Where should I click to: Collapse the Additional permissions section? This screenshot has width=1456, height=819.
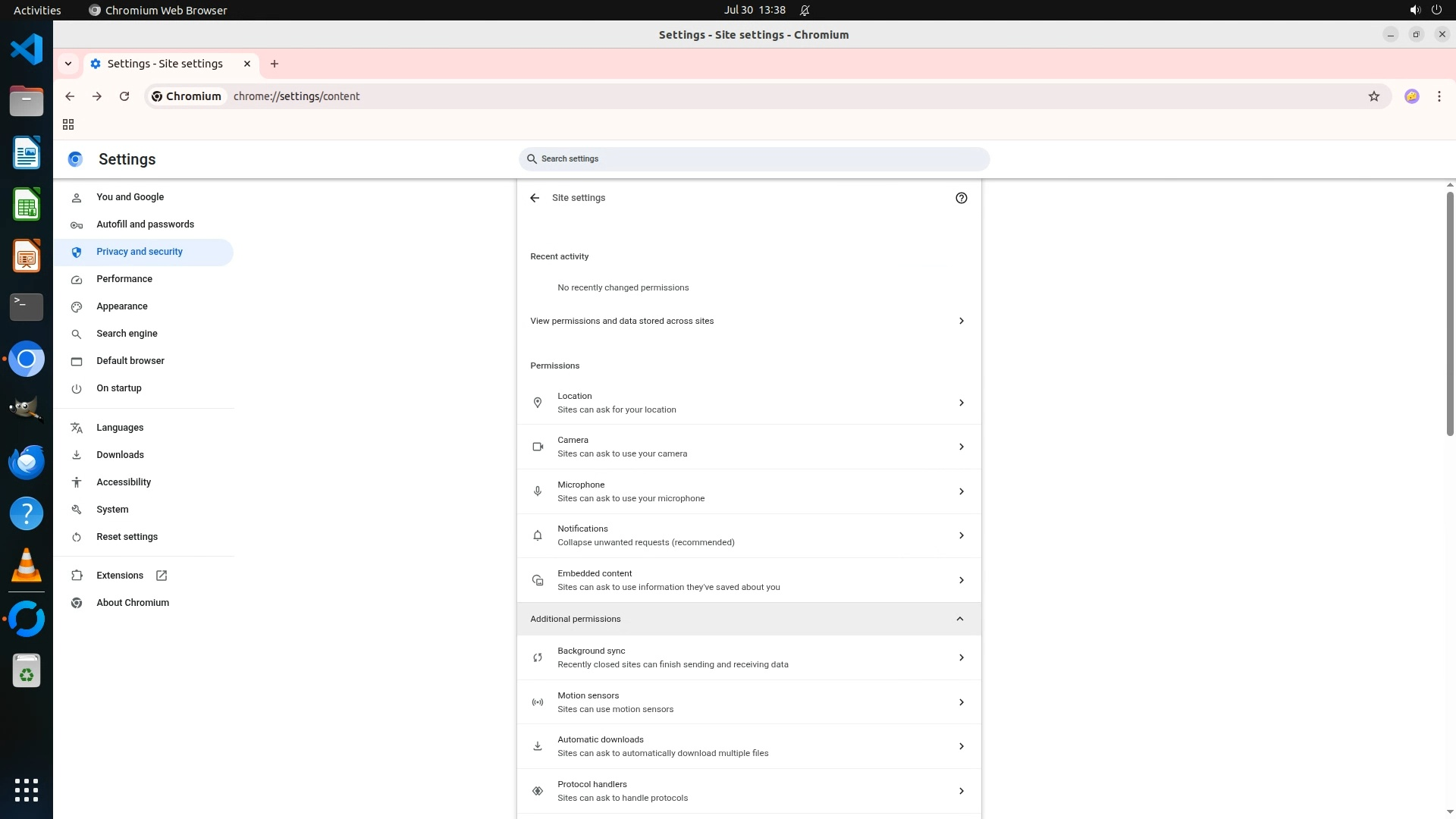959,619
